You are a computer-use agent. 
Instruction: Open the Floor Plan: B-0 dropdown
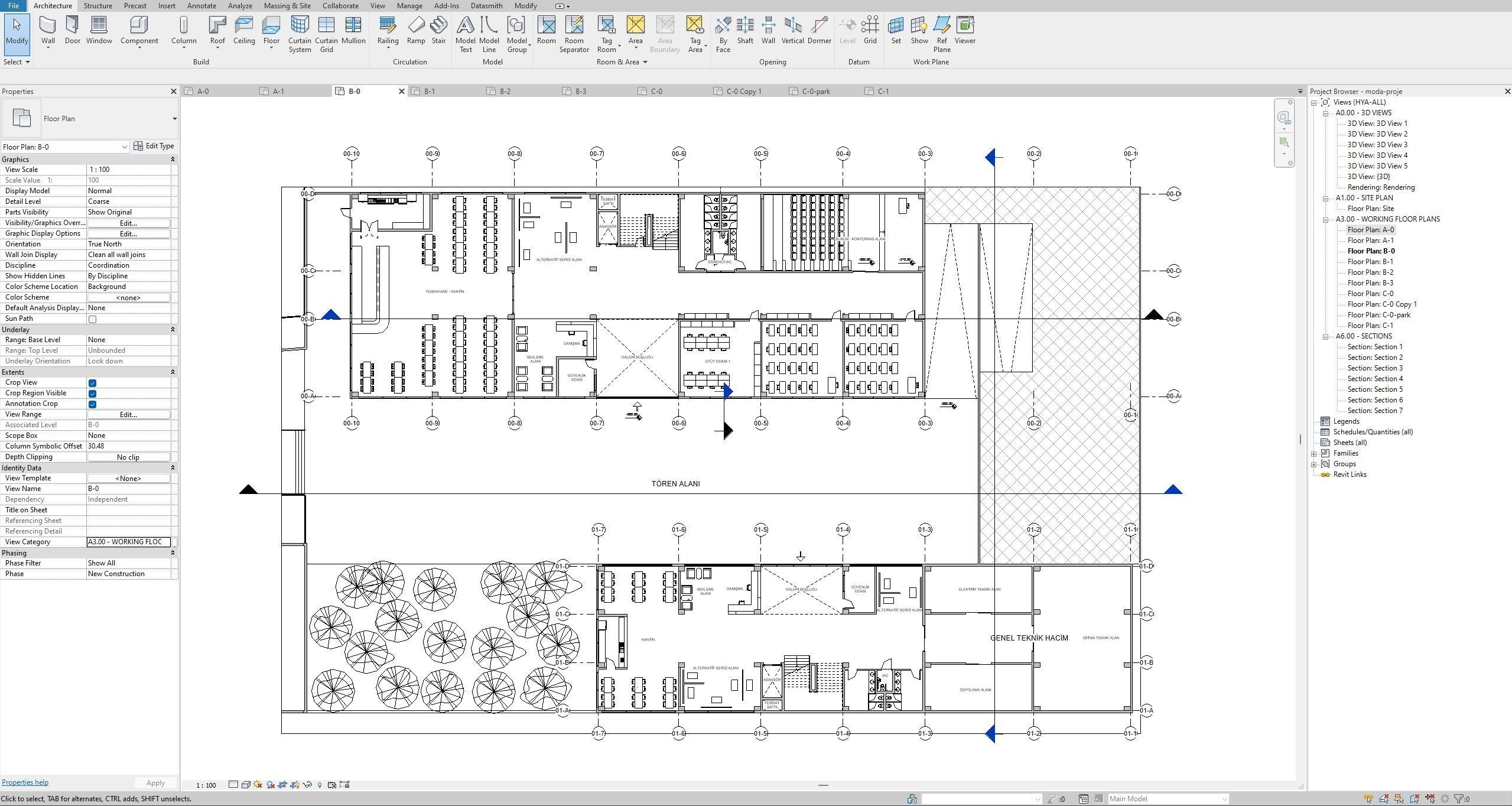124,147
